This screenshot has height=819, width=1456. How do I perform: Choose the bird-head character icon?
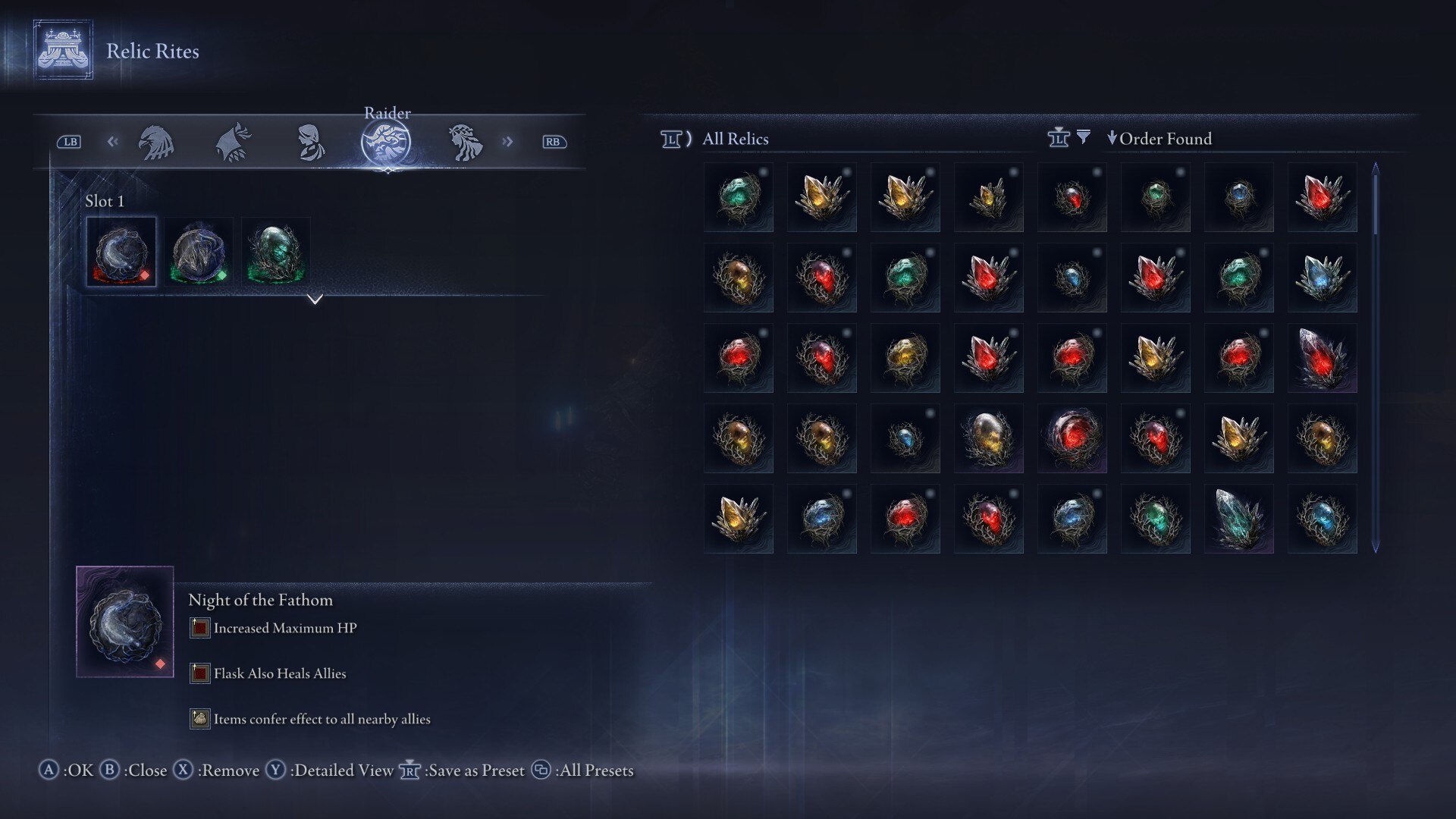click(156, 142)
